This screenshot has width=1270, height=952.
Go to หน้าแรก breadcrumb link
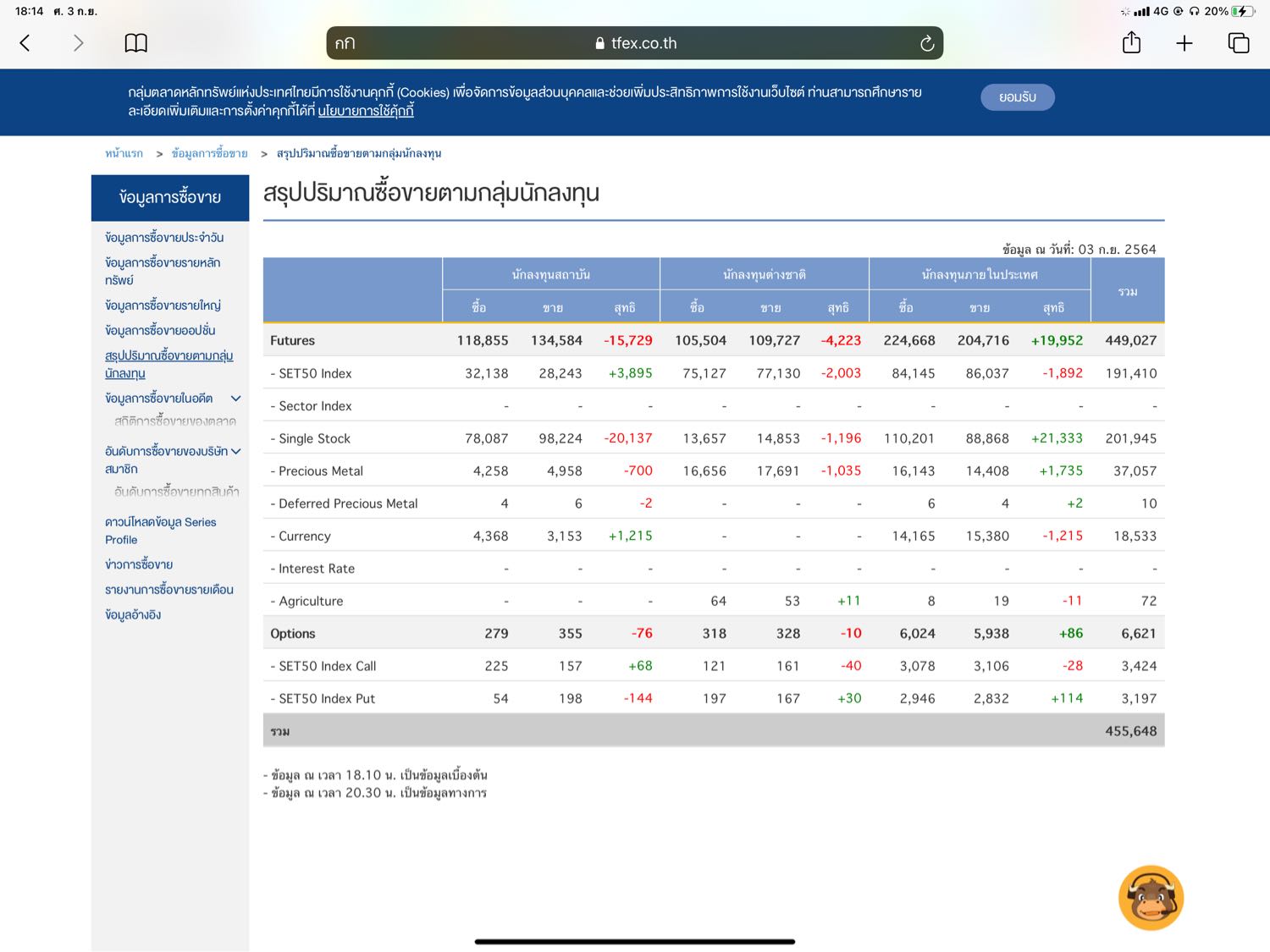click(124, 153)
